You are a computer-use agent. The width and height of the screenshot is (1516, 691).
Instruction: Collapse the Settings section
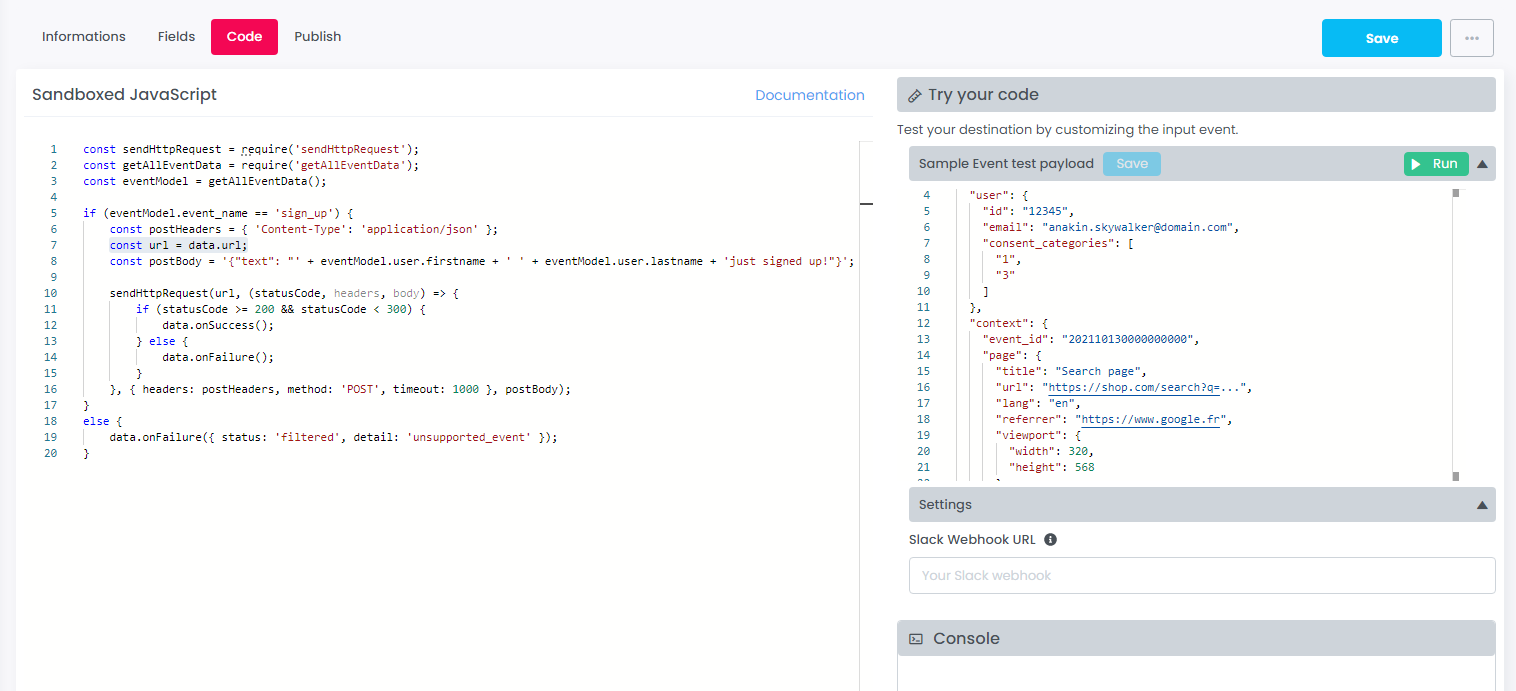coord(1482,505)
